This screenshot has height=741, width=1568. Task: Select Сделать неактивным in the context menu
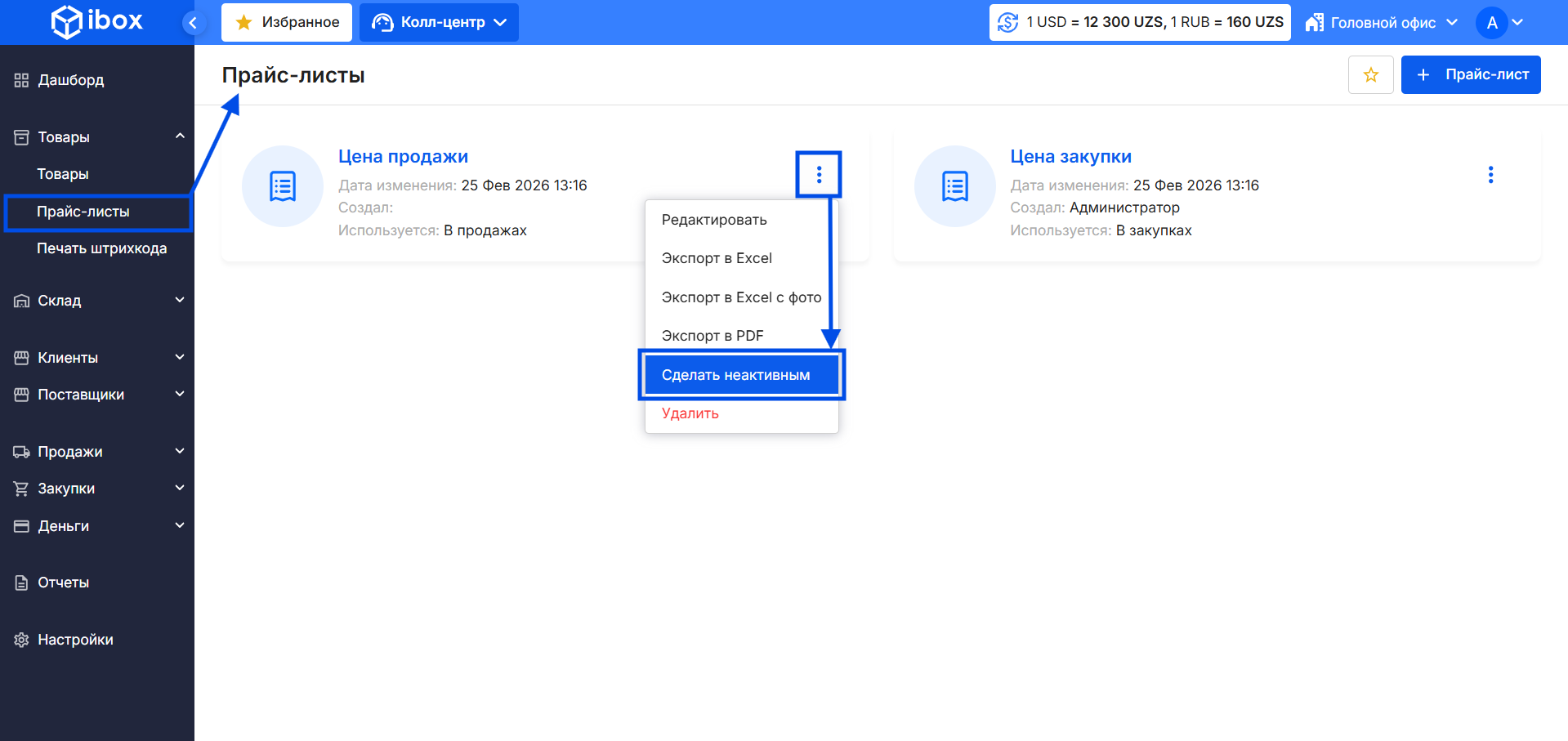click(x=736, y=375)
